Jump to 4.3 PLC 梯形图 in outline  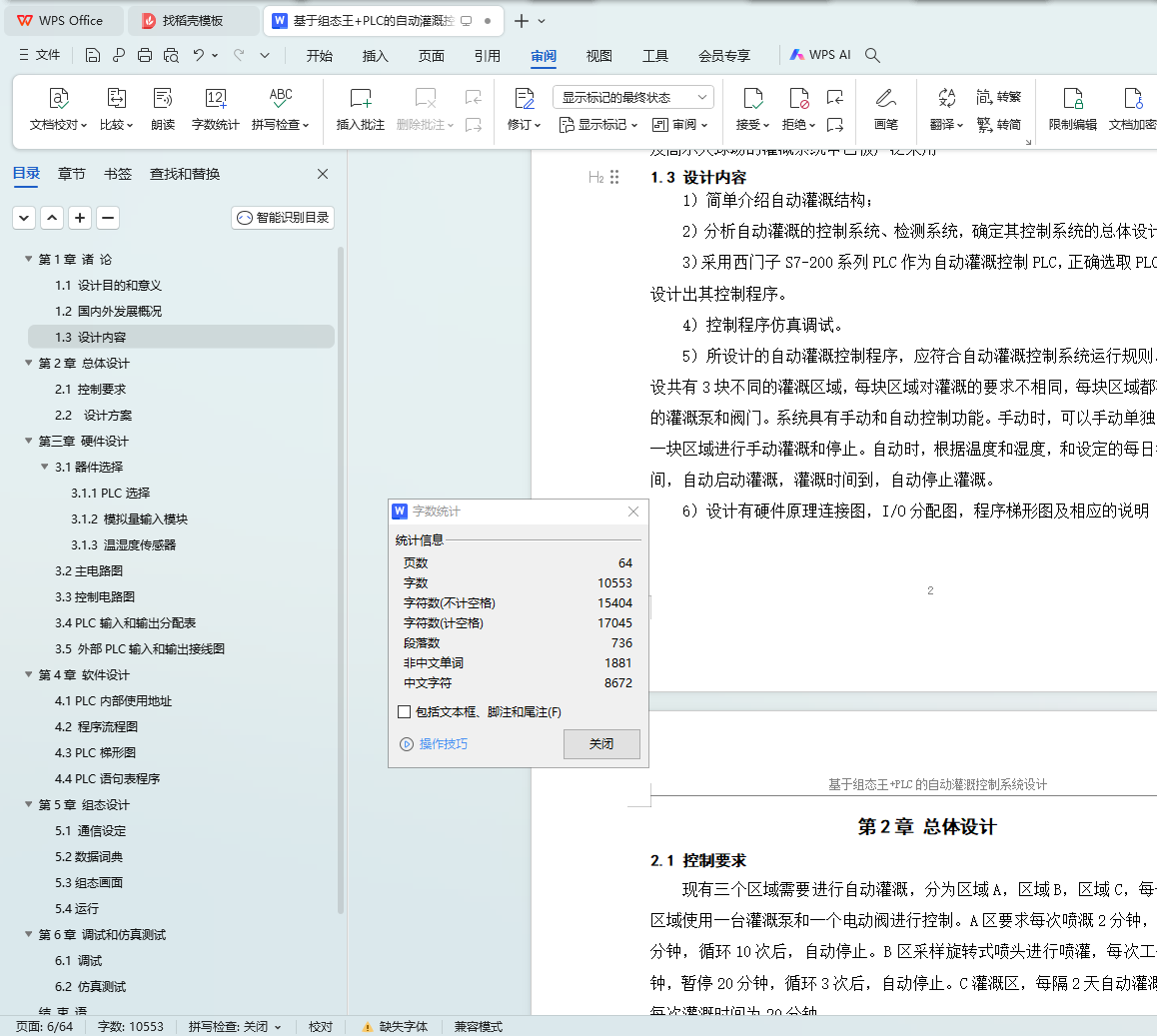(95, 752)
